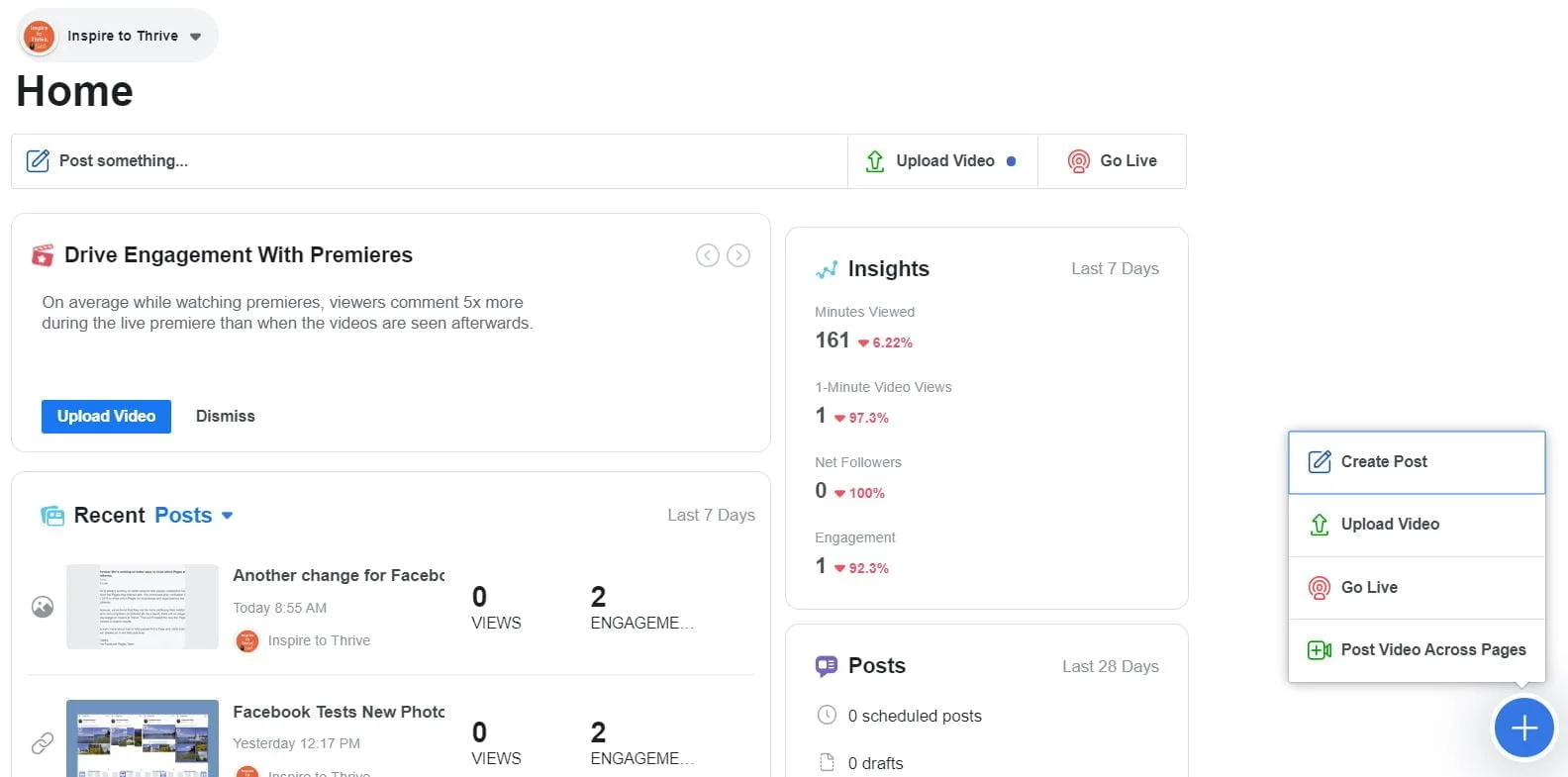This screenshot has width=1568, height=777.
Task: Open 0 scheduled posts
Action: (915, 716)
